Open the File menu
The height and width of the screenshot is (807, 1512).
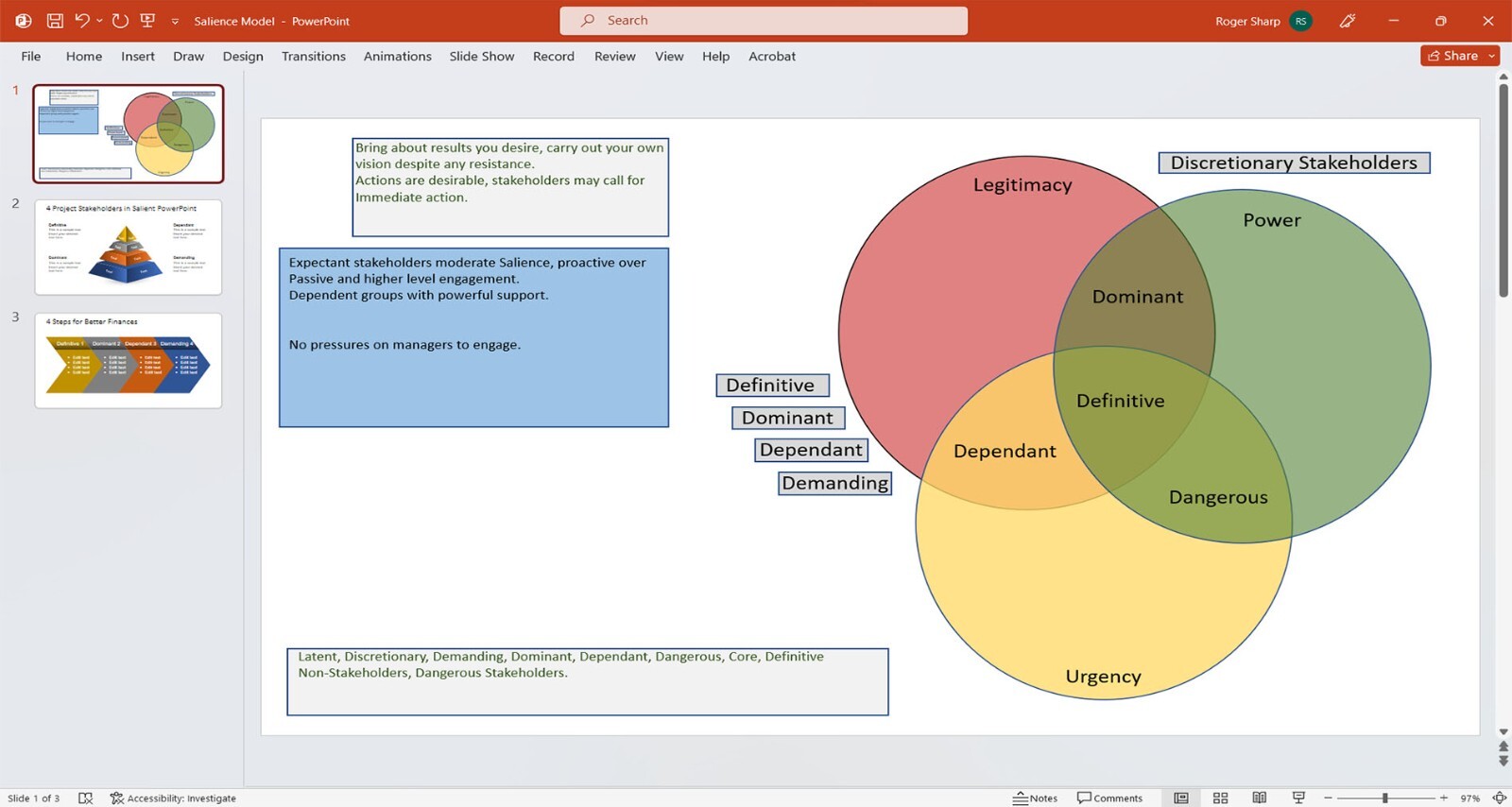click(31, 56)
